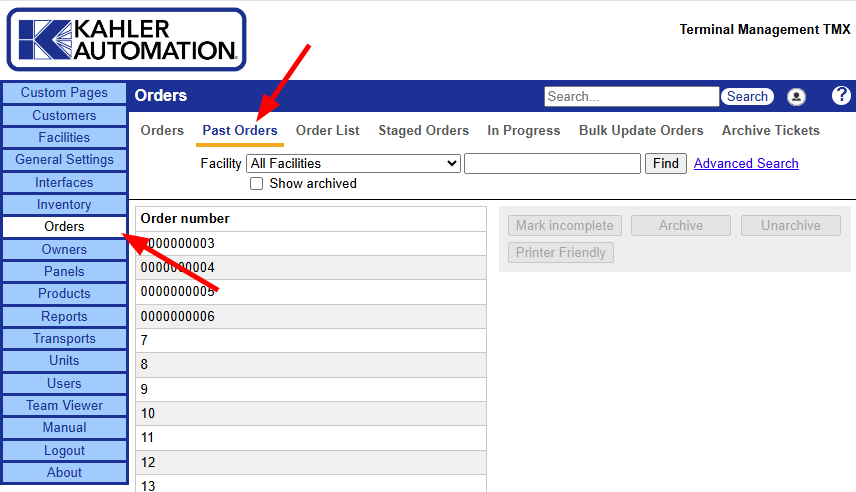Select order number 0000000004 row

point(310,268)
